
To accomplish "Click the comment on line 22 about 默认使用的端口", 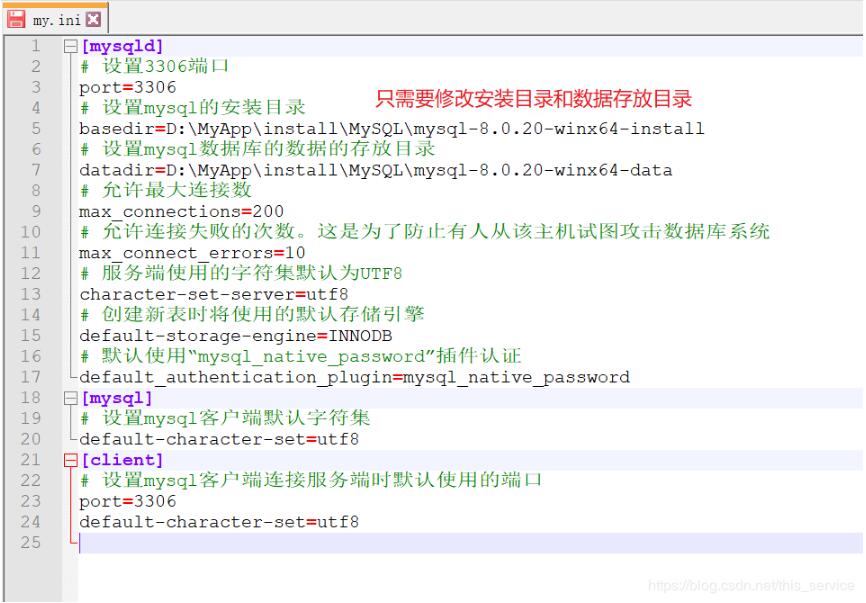I will pos(311,480).
